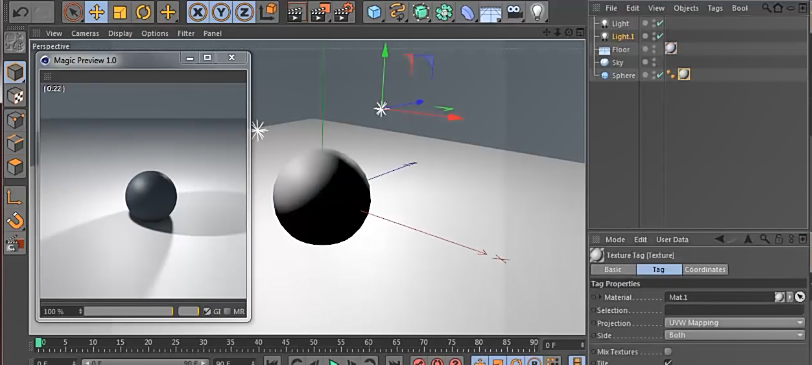Image resolution: width=812 pixels, height=365 pixels.
Task: Open Object Manager Tags menu
Action: point(715,8)
